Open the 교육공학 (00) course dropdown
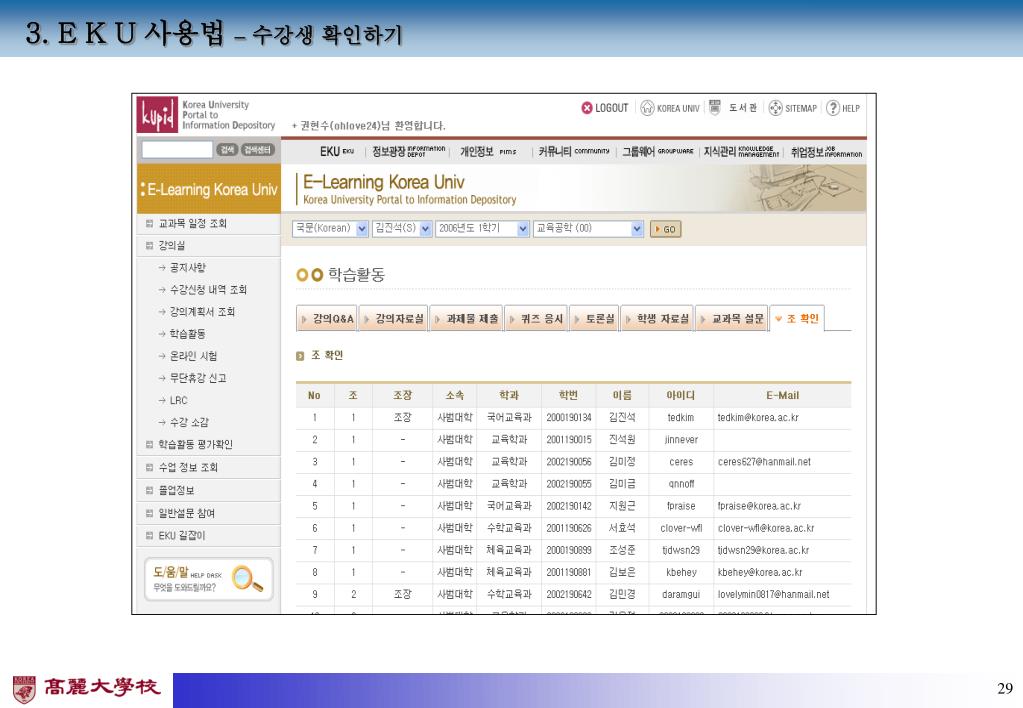Screen dimensions: 1023x708 (x=588, y=228)
